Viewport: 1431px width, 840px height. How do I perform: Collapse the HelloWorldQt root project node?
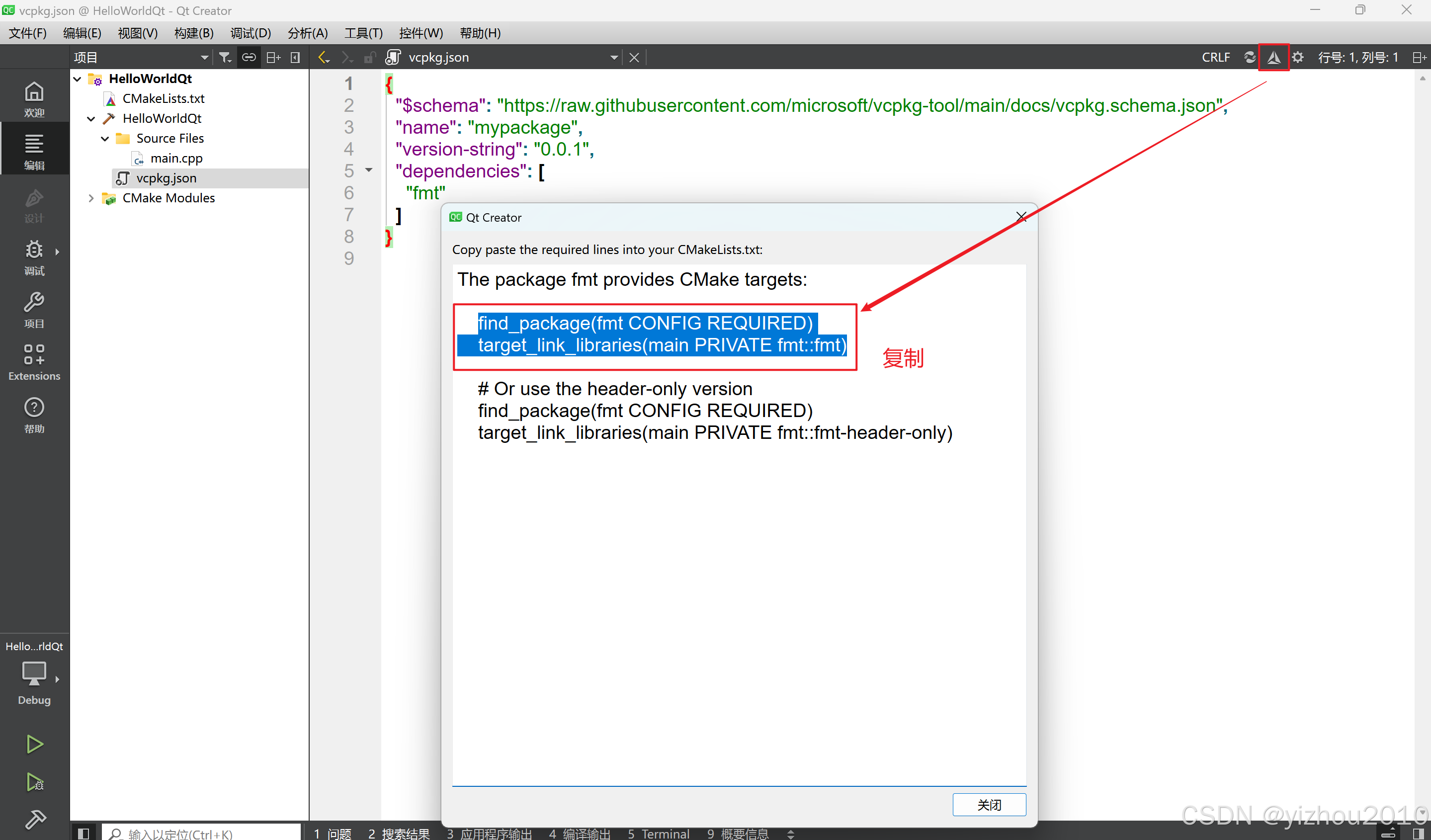coord(78,79)
